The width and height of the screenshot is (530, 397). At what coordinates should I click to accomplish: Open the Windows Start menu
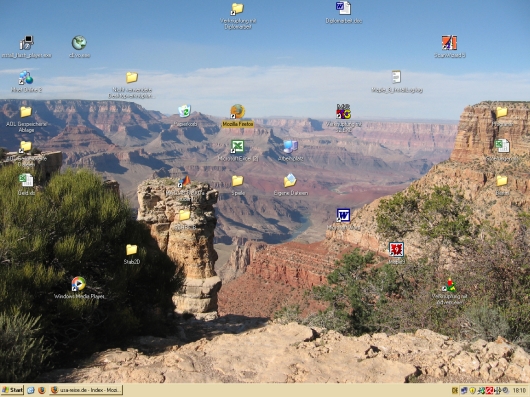12,390
